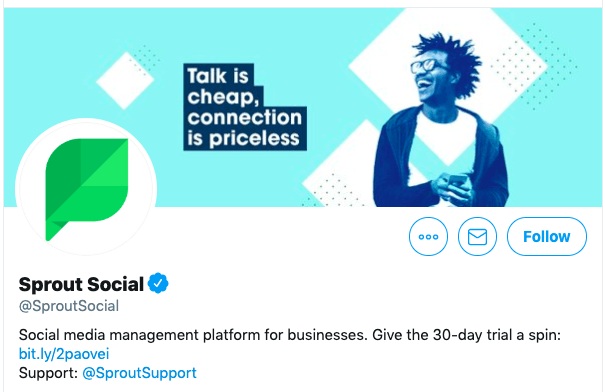605x392 pixels.
Task: Click the small white diamond in banner
Action: pyautogui.click(x=125, y=80)
